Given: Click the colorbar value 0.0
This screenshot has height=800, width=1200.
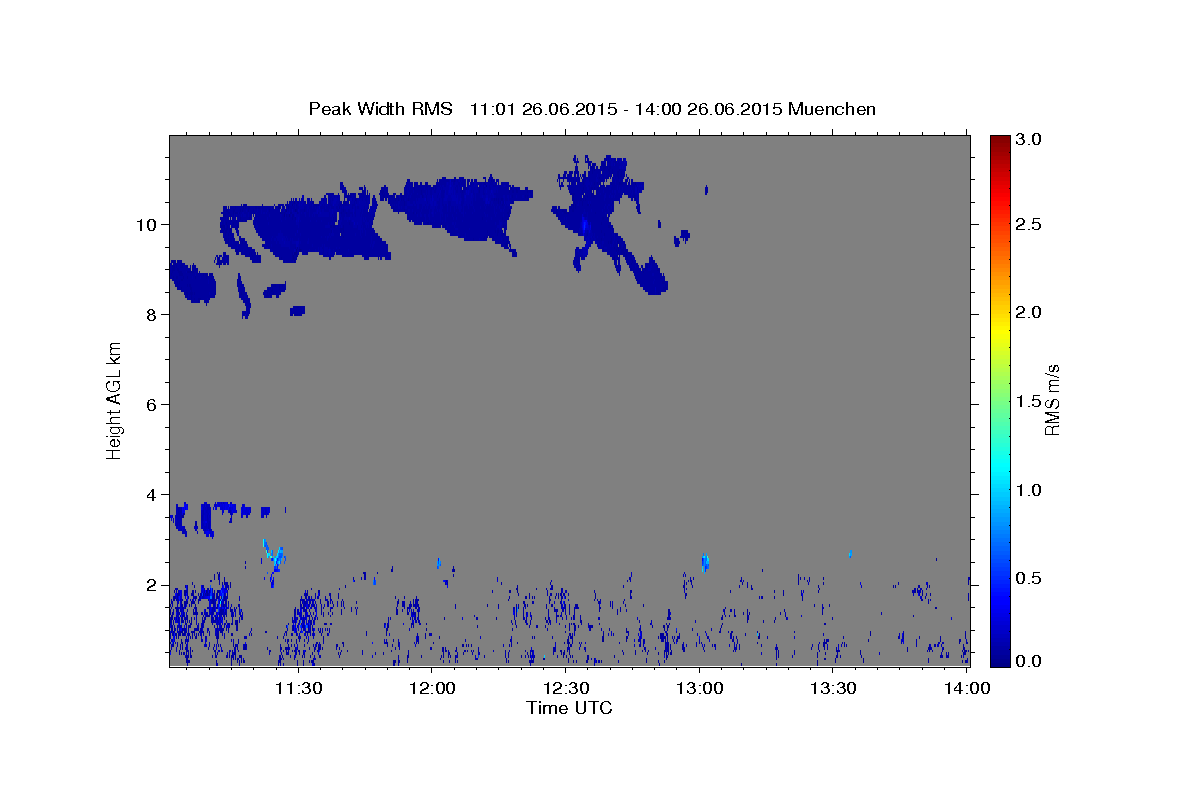Looking at the screenshot, I should [x=1029, y=661].
